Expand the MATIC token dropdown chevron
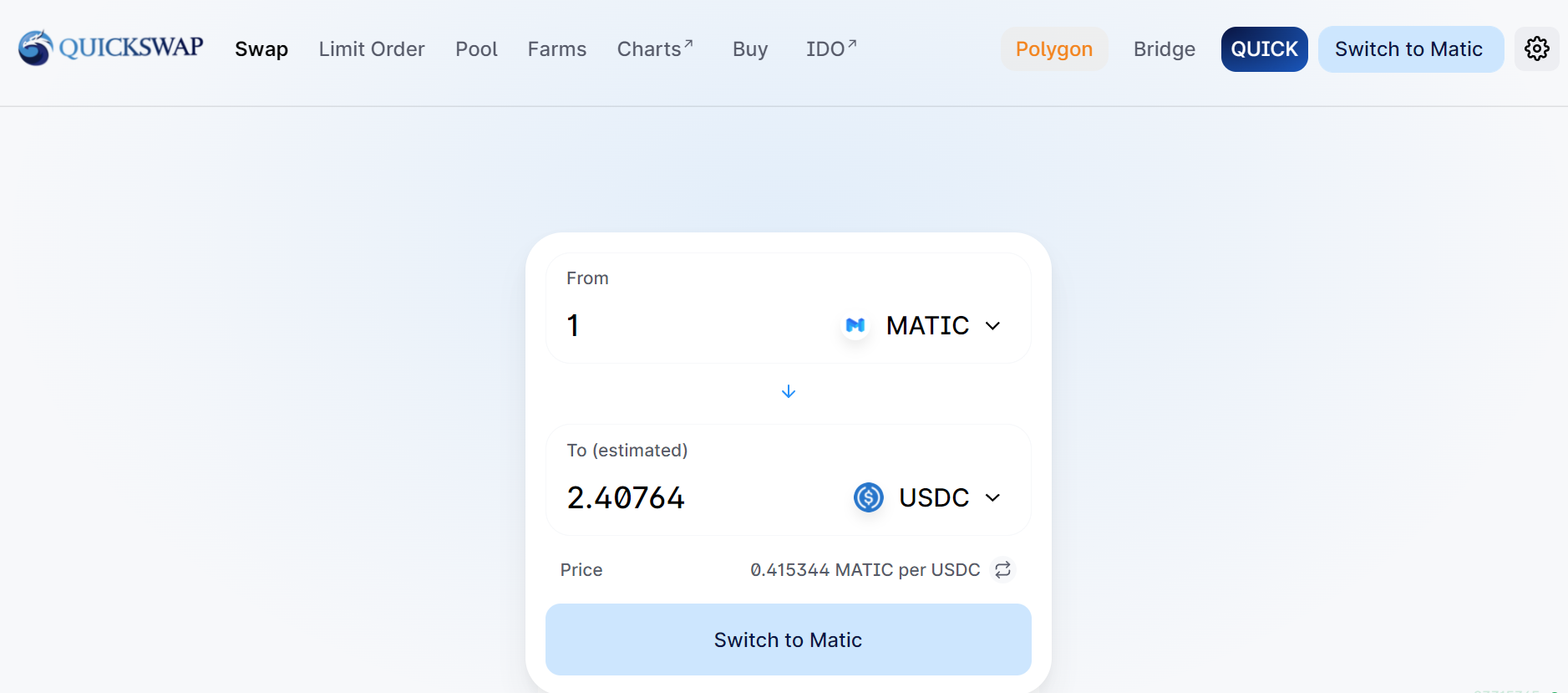This screenshot has width=1568, height=693. click(x=992, y=326)
